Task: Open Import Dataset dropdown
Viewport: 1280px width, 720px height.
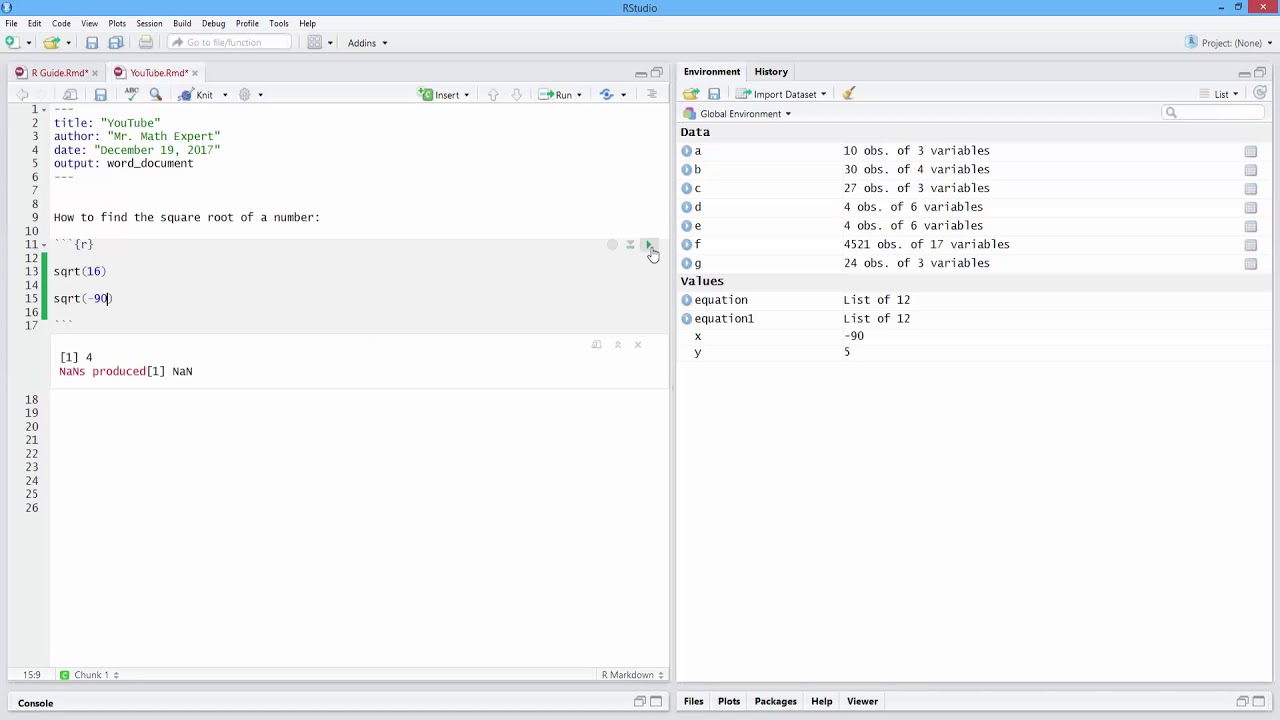Action: tap(781, 94)
